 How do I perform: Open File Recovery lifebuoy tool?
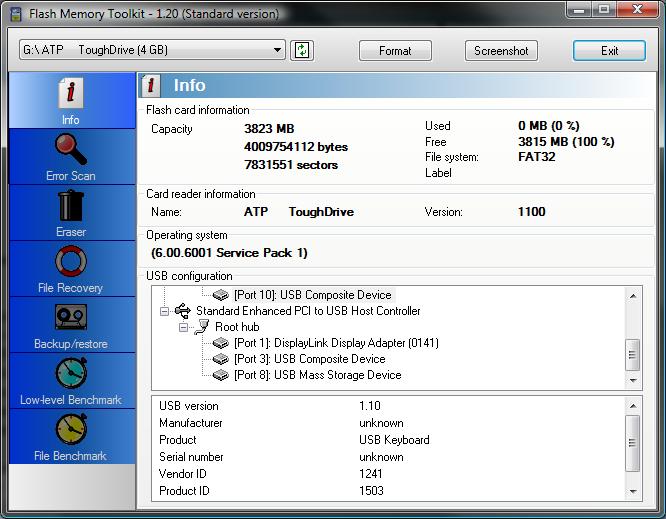[x=72, y=269]
